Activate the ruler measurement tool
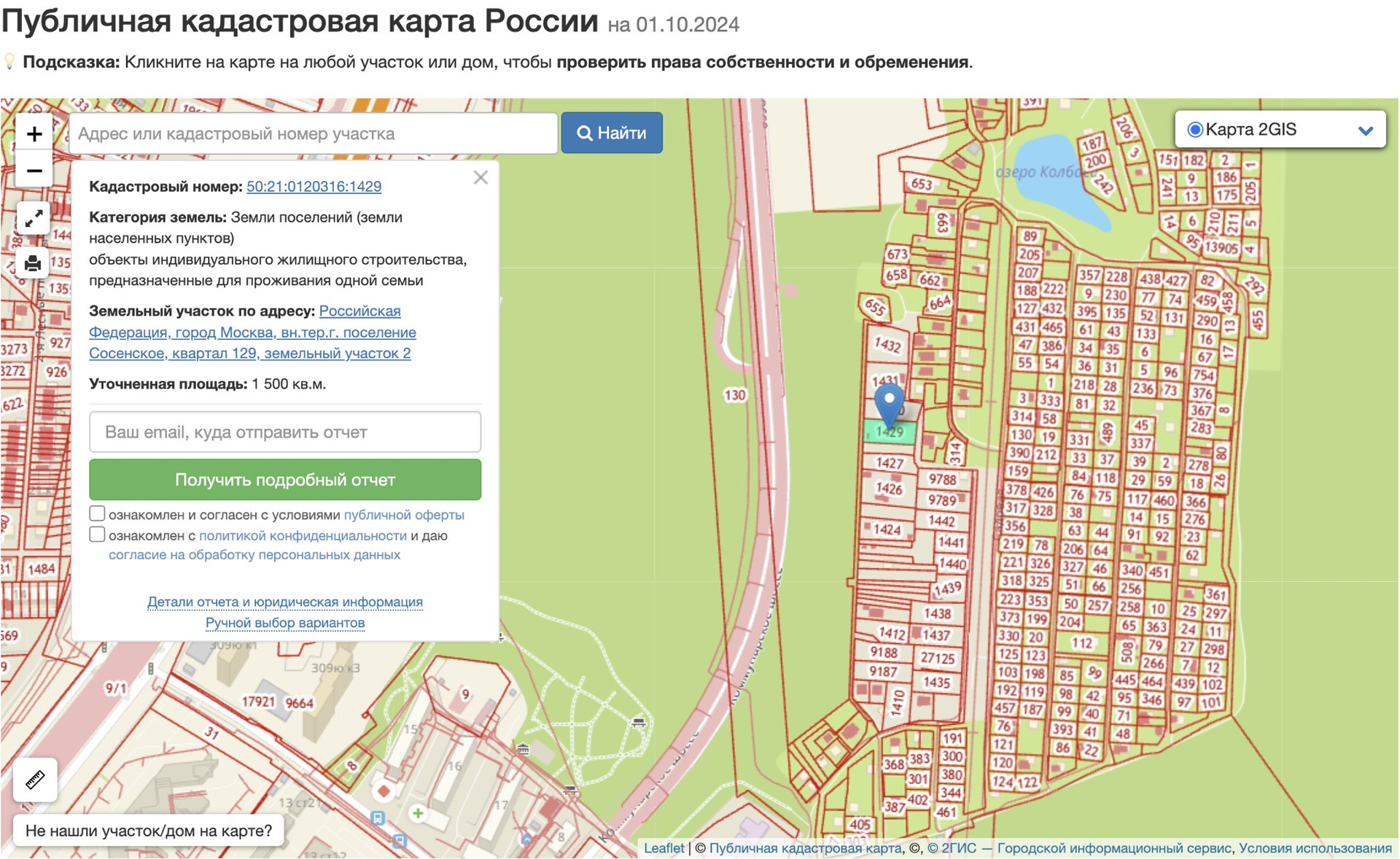Image resolution: width=1400 pixels, height=859 pixels. coord(35,780)
